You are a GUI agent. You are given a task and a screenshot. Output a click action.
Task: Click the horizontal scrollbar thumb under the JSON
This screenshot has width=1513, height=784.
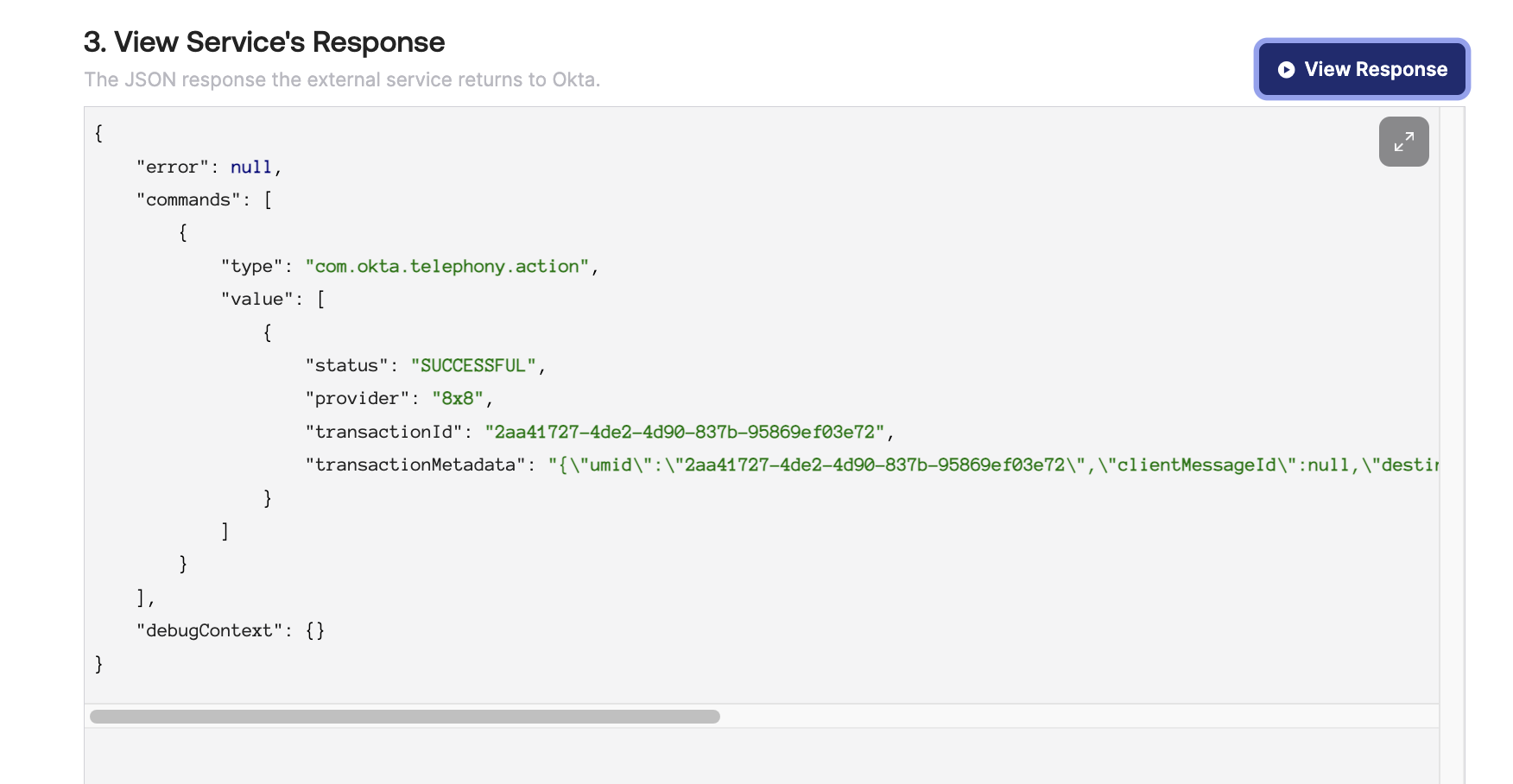pos(404,717)
